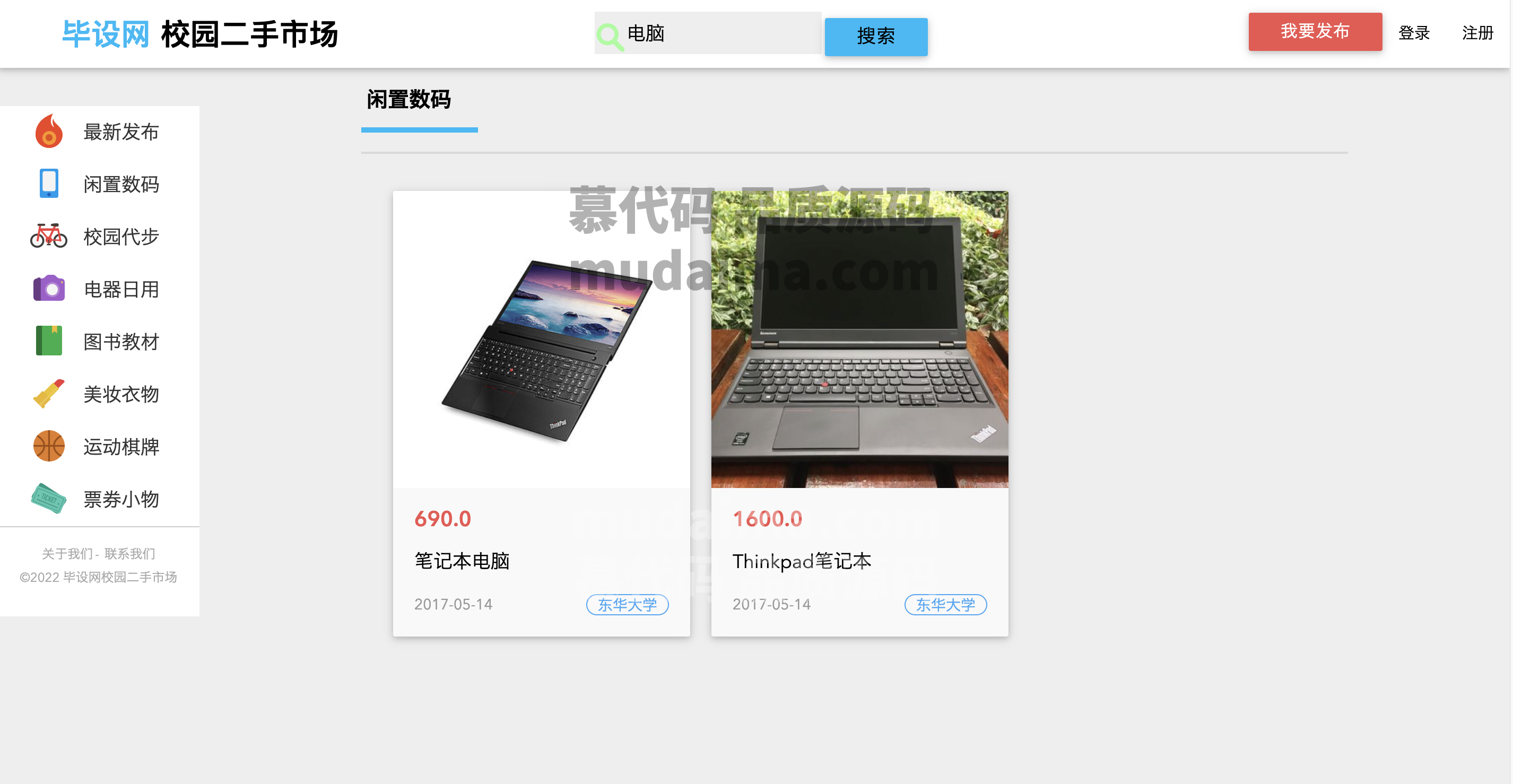This screenshot has width=1513, height=784.
Task: Click the phone icon for 闲置数码
Action: click(49, 183)
